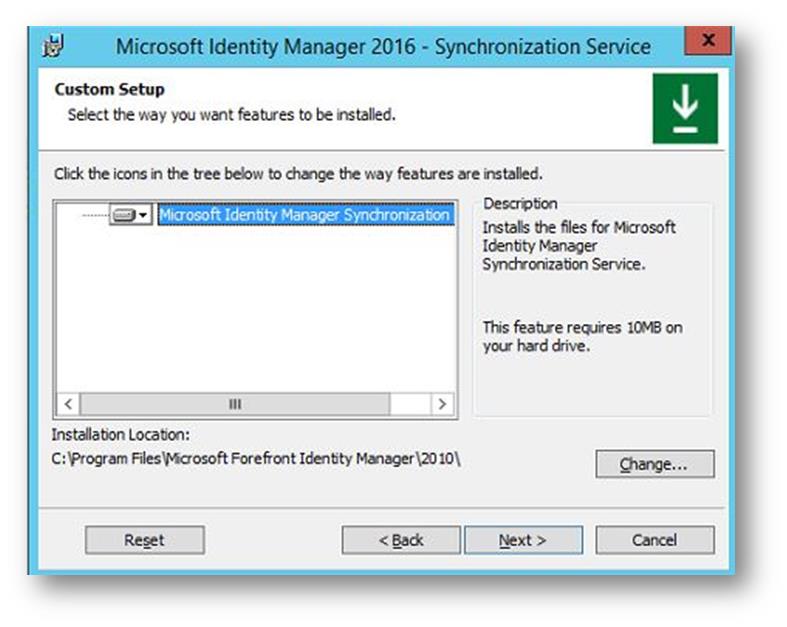Click the installer icon in the title bar
Viewport: 787px width, 627px height.
[54, 46]
